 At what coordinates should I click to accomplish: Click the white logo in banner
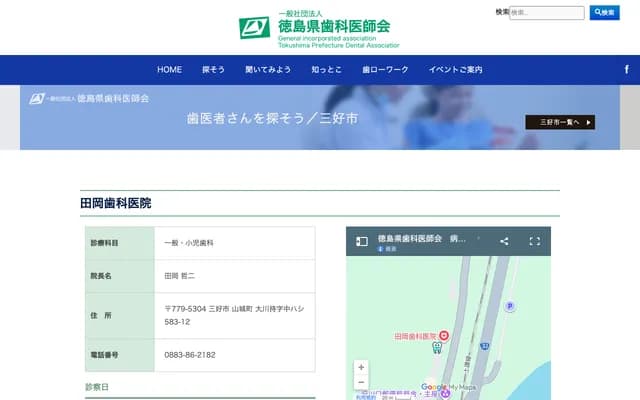pyautogui.click(x=89, y=98)
